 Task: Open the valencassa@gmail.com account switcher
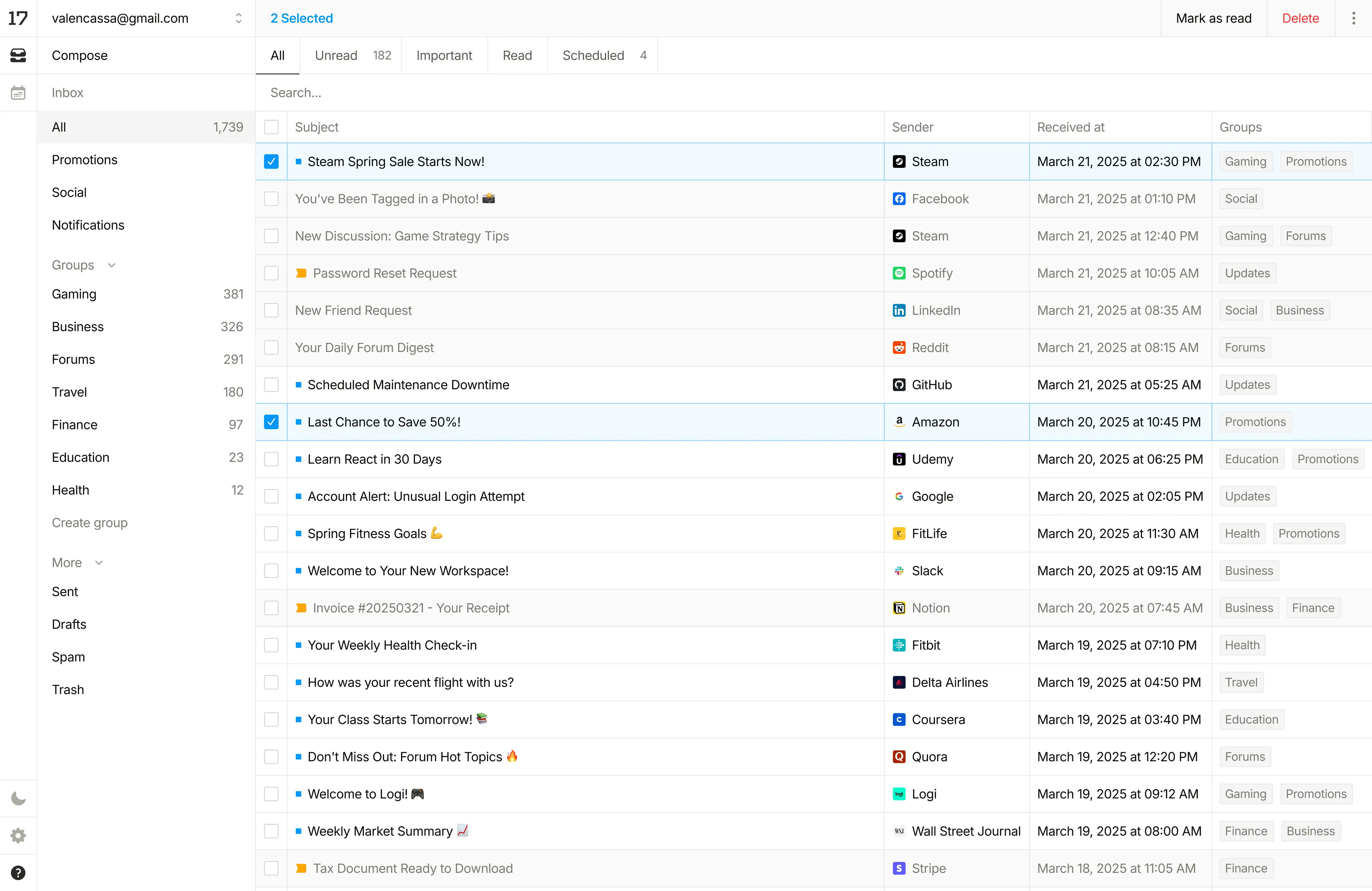click(x=146, y=18)
